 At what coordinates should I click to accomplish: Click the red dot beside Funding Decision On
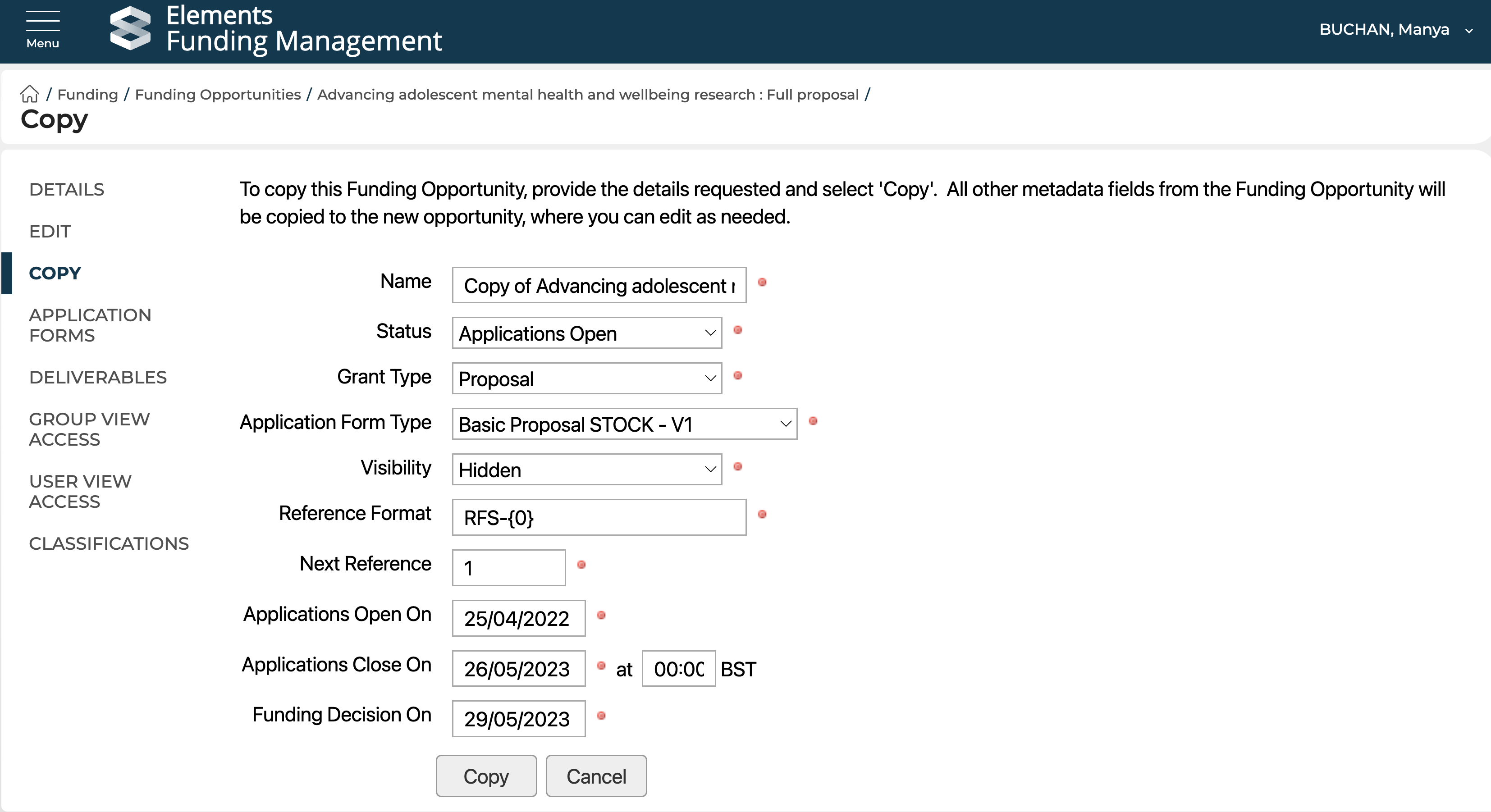pyautogui.click(x=601, y=716)
